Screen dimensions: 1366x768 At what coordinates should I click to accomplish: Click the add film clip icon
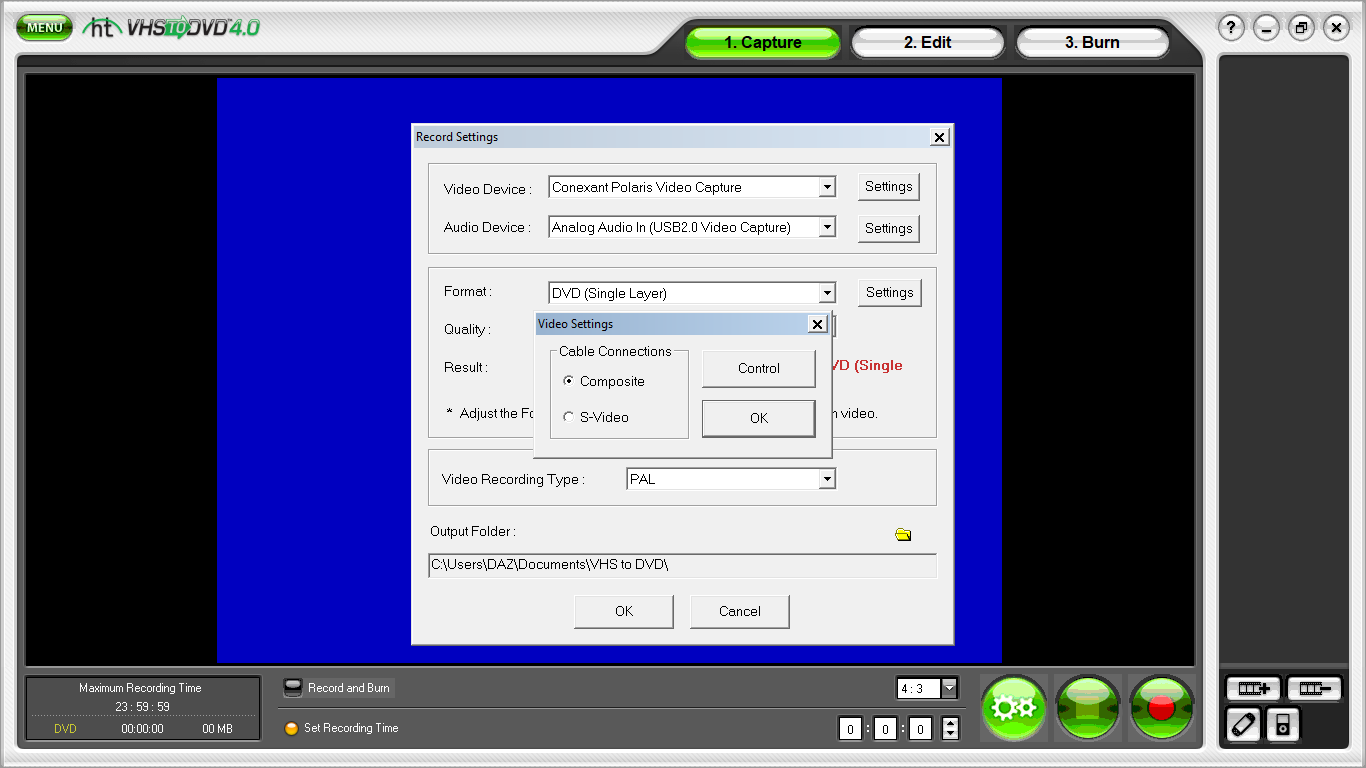click(1254, 688)
